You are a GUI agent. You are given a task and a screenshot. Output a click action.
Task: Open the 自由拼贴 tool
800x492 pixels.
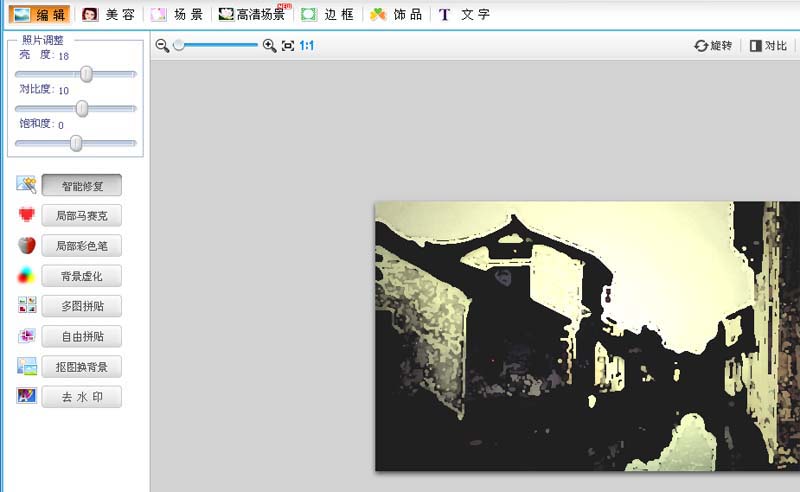pos(82,336)
